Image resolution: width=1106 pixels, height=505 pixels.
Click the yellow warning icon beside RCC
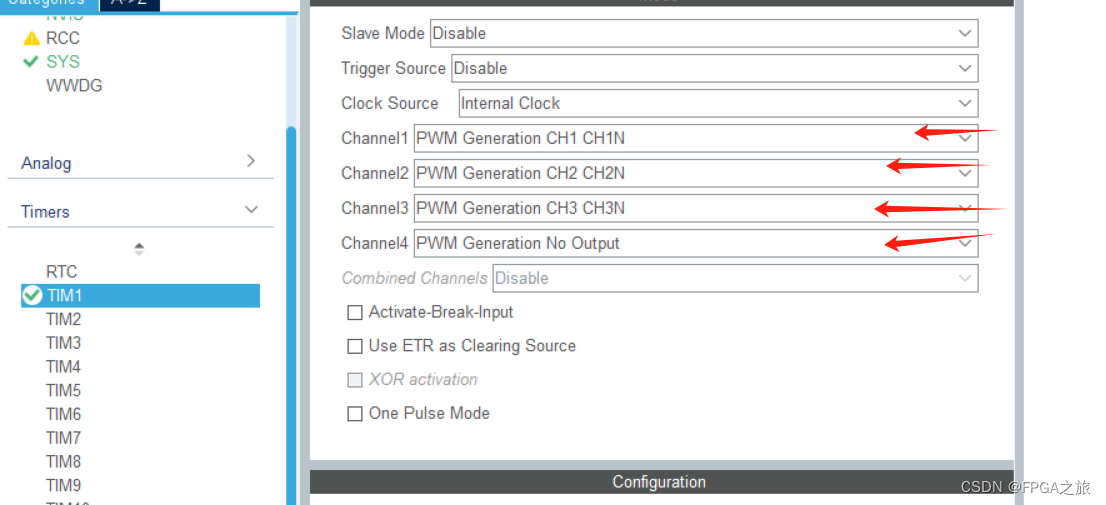[x=32, y=38]
